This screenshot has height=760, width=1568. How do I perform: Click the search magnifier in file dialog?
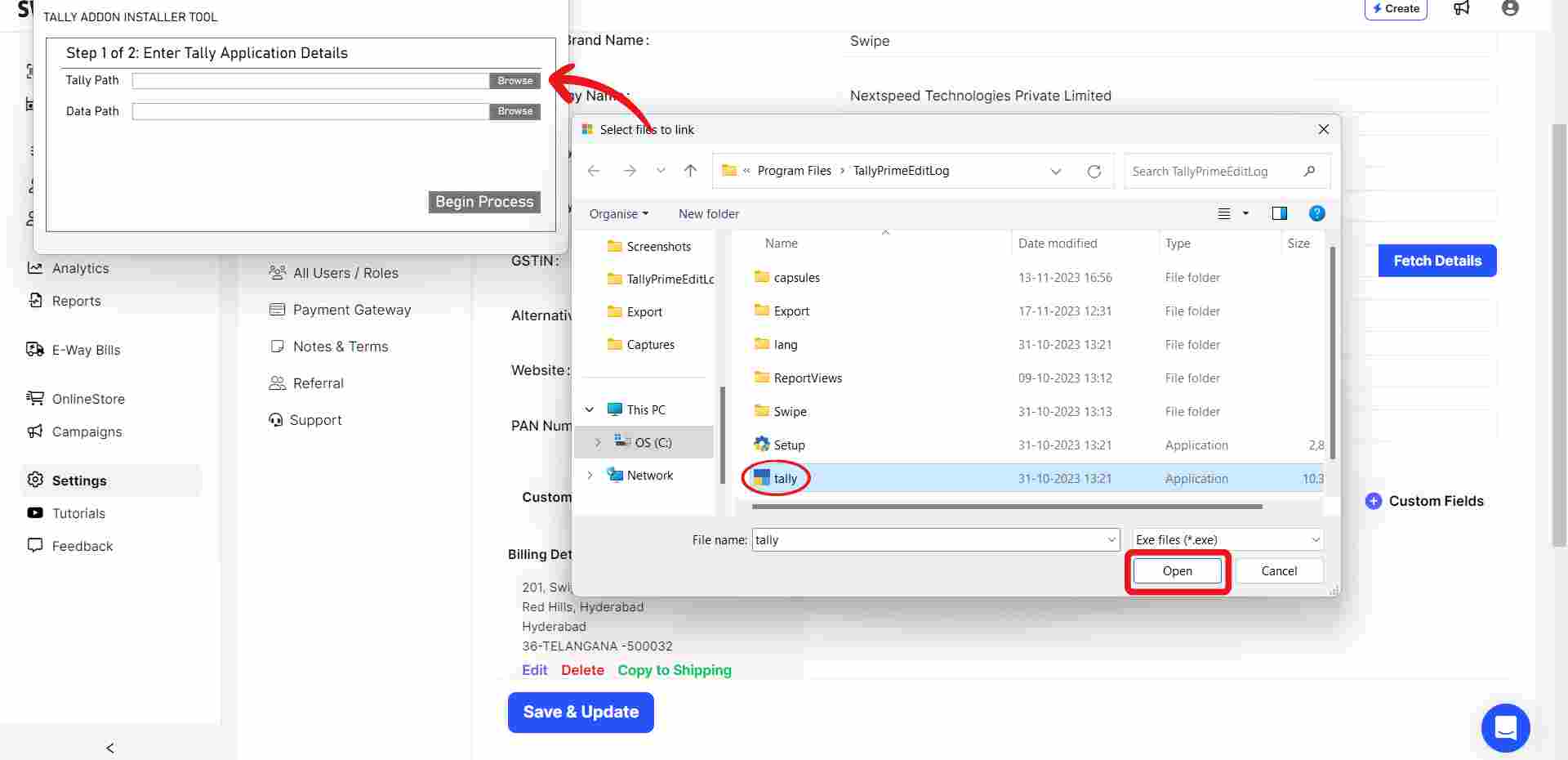tap(1310, 171)
